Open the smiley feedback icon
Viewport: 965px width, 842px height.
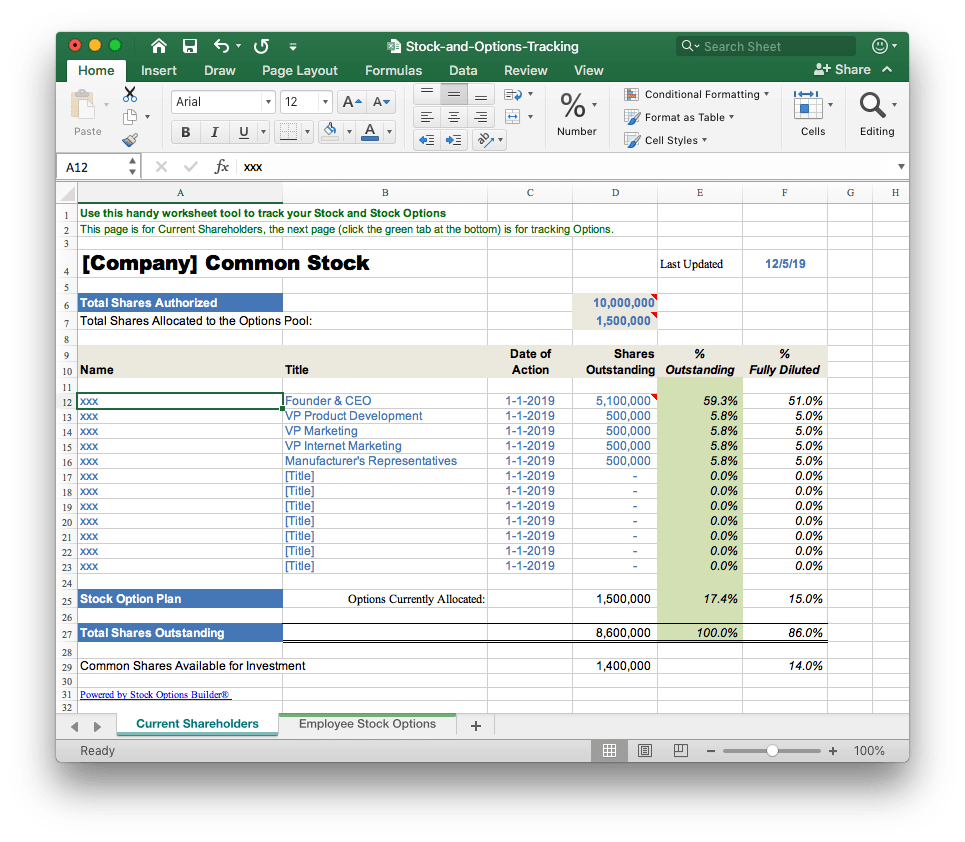pos(880,46)
